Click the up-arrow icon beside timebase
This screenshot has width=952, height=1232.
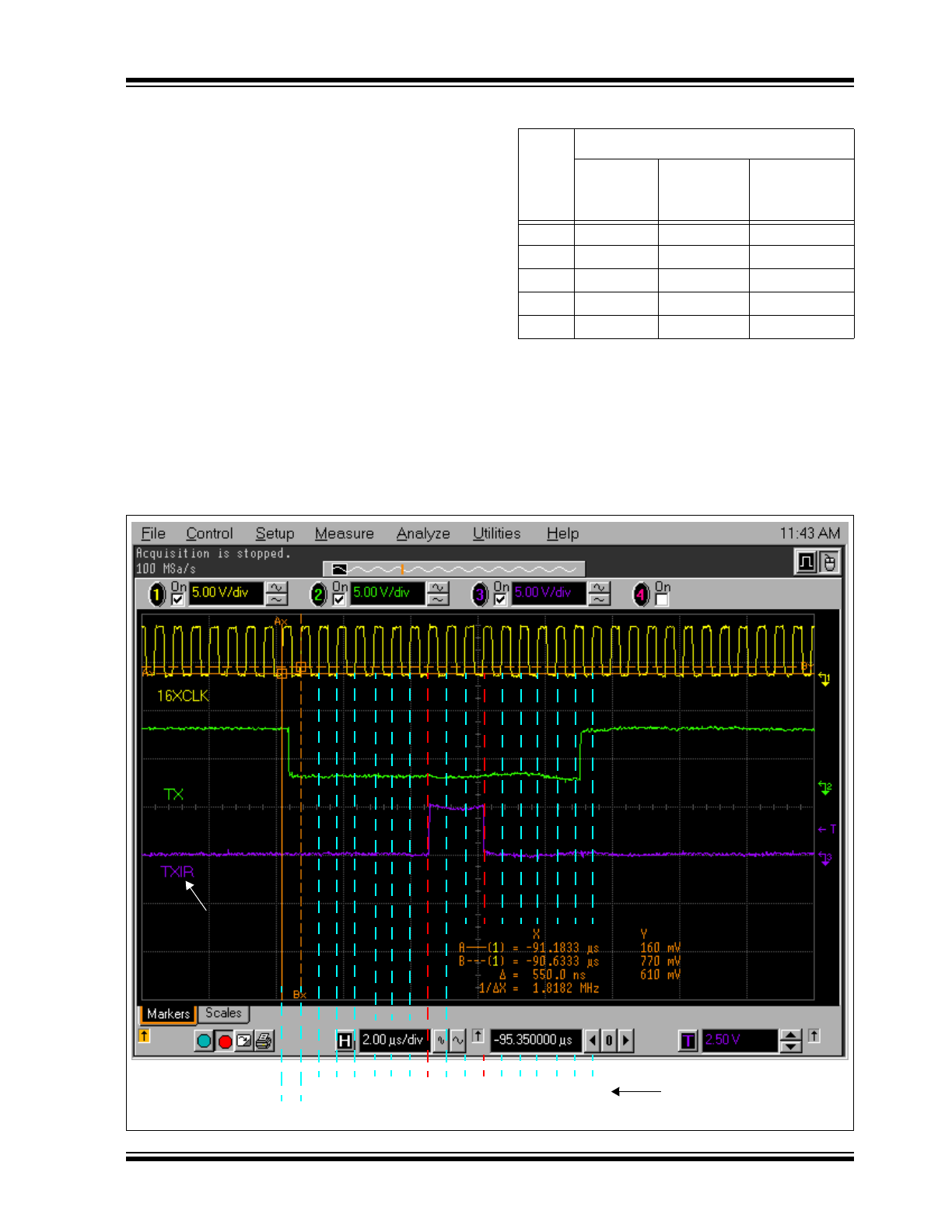click(x=478, y=1036)
